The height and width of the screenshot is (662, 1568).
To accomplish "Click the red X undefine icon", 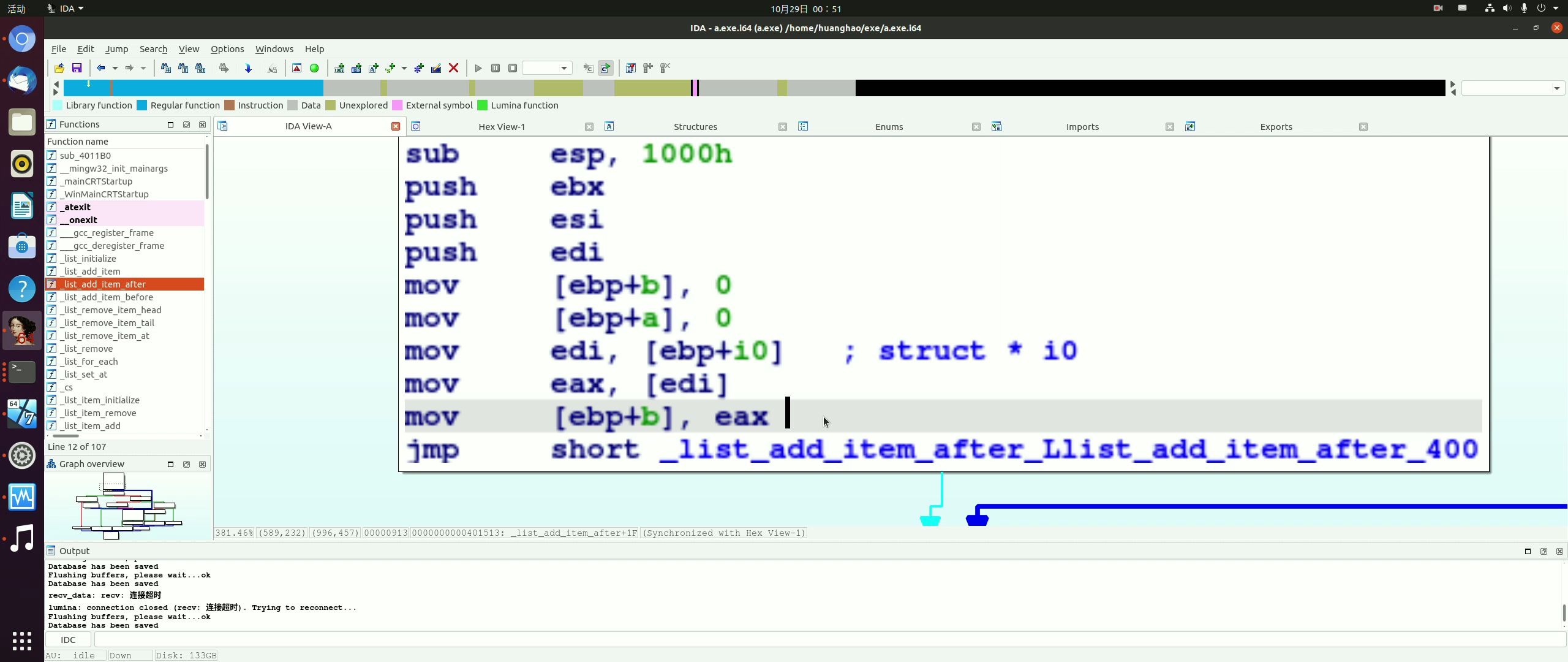I will 454,68.
